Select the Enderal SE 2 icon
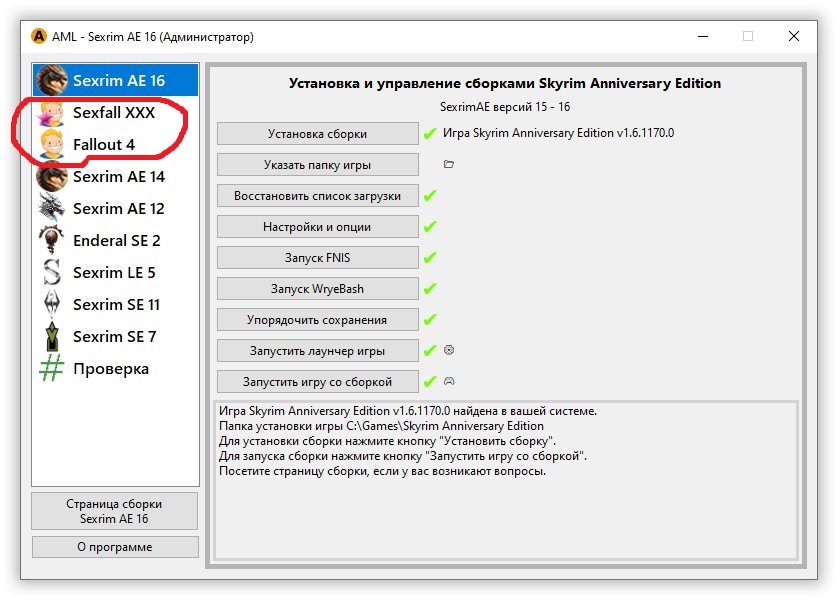Viewport: 838px width, 600px height. (51, 240)
